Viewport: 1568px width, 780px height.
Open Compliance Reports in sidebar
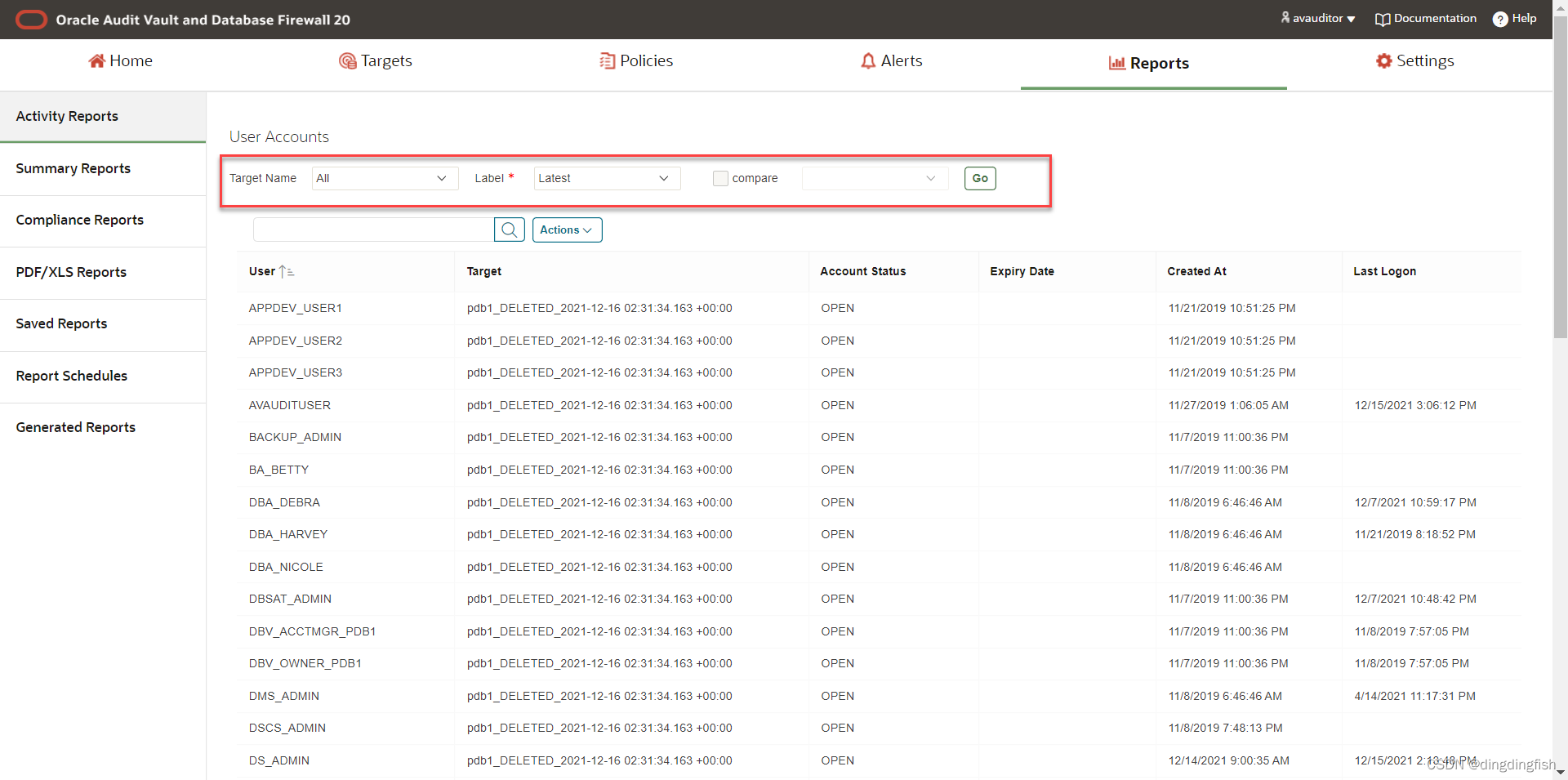click(103, 220)
